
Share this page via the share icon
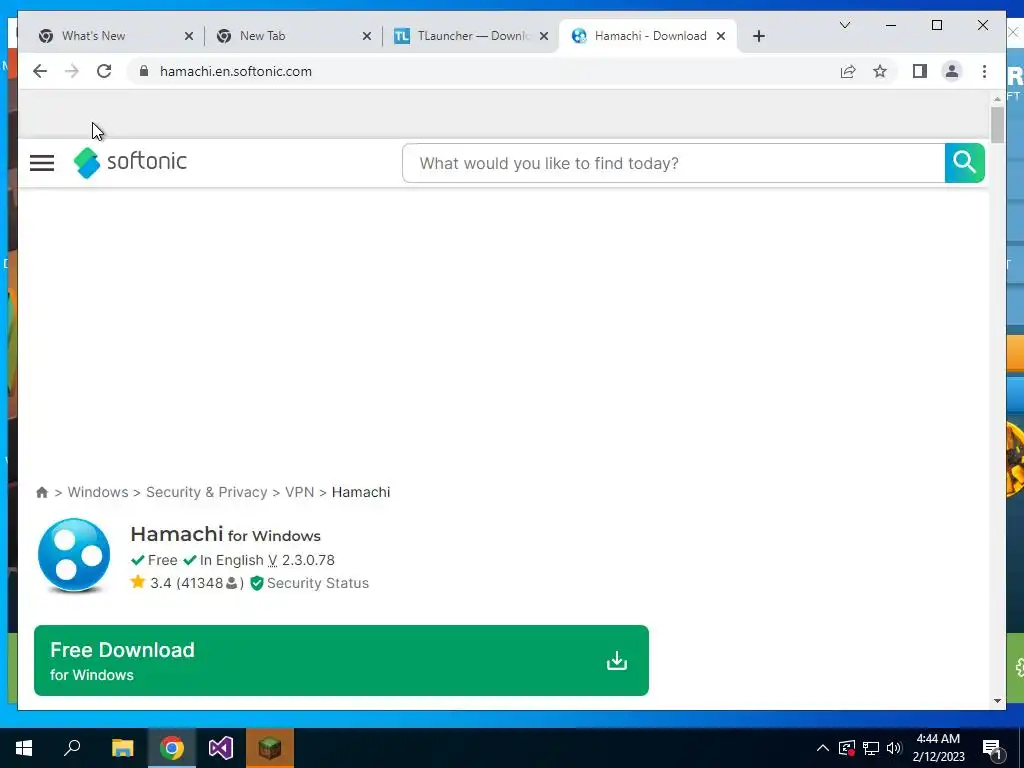[848, 71]
